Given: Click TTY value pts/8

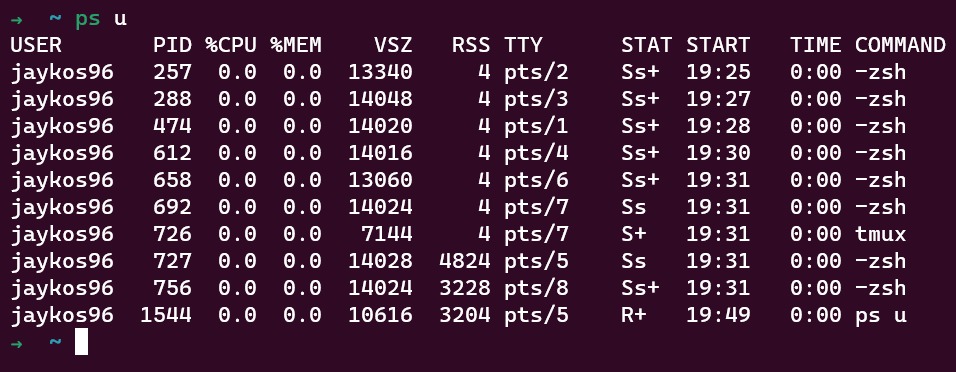Looking at the screenshot, I should (x=537, y=288).
